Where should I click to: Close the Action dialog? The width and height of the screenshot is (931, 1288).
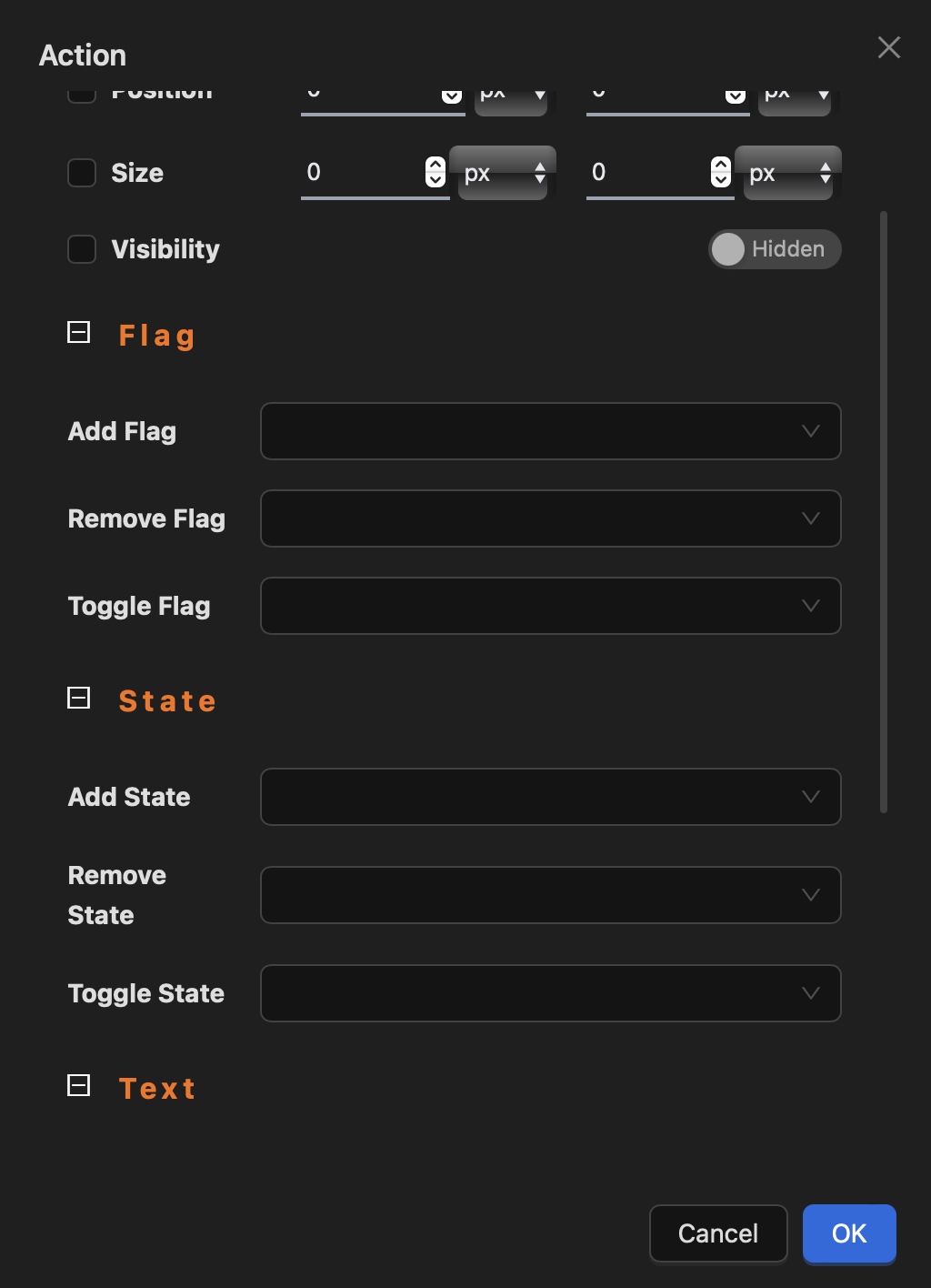click(889, 47)
